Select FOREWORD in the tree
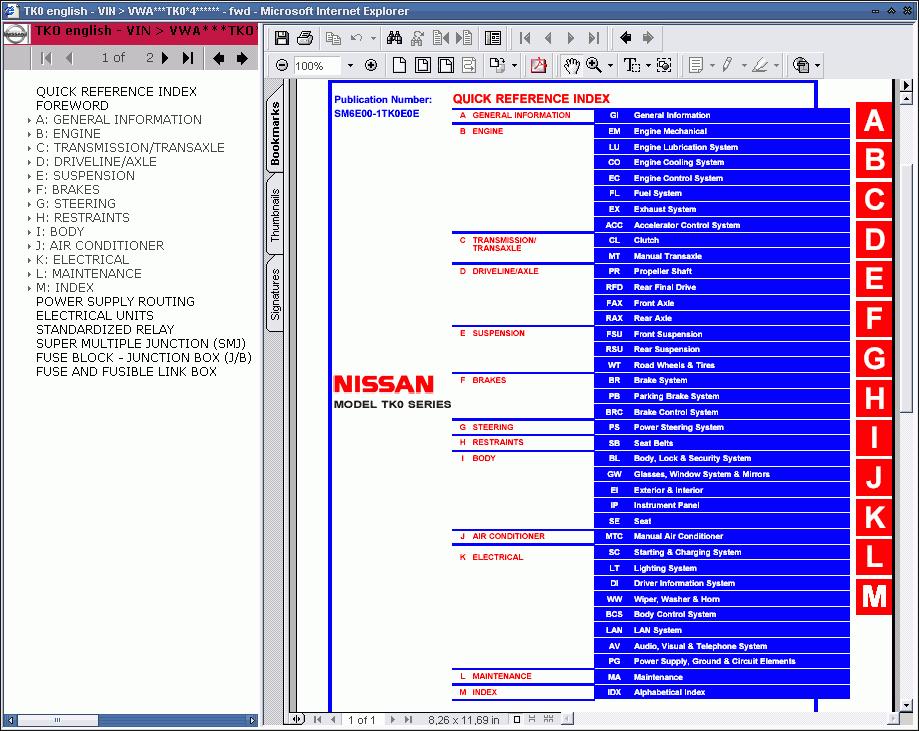Screen dimensions: 919x731 pos(72,106)
